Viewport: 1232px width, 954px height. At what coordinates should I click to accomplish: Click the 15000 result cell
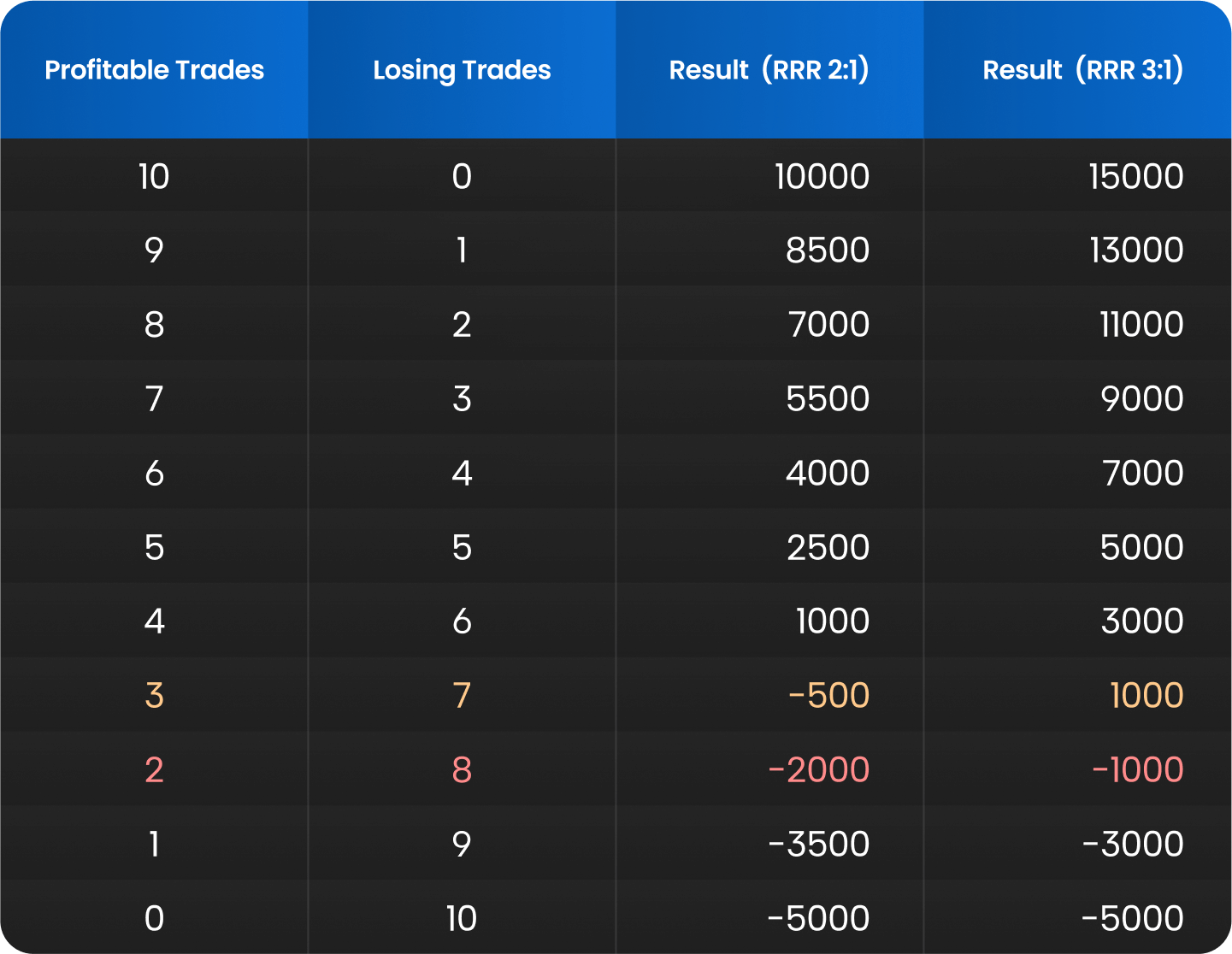pyautogui.click(x=1135, y=176)
